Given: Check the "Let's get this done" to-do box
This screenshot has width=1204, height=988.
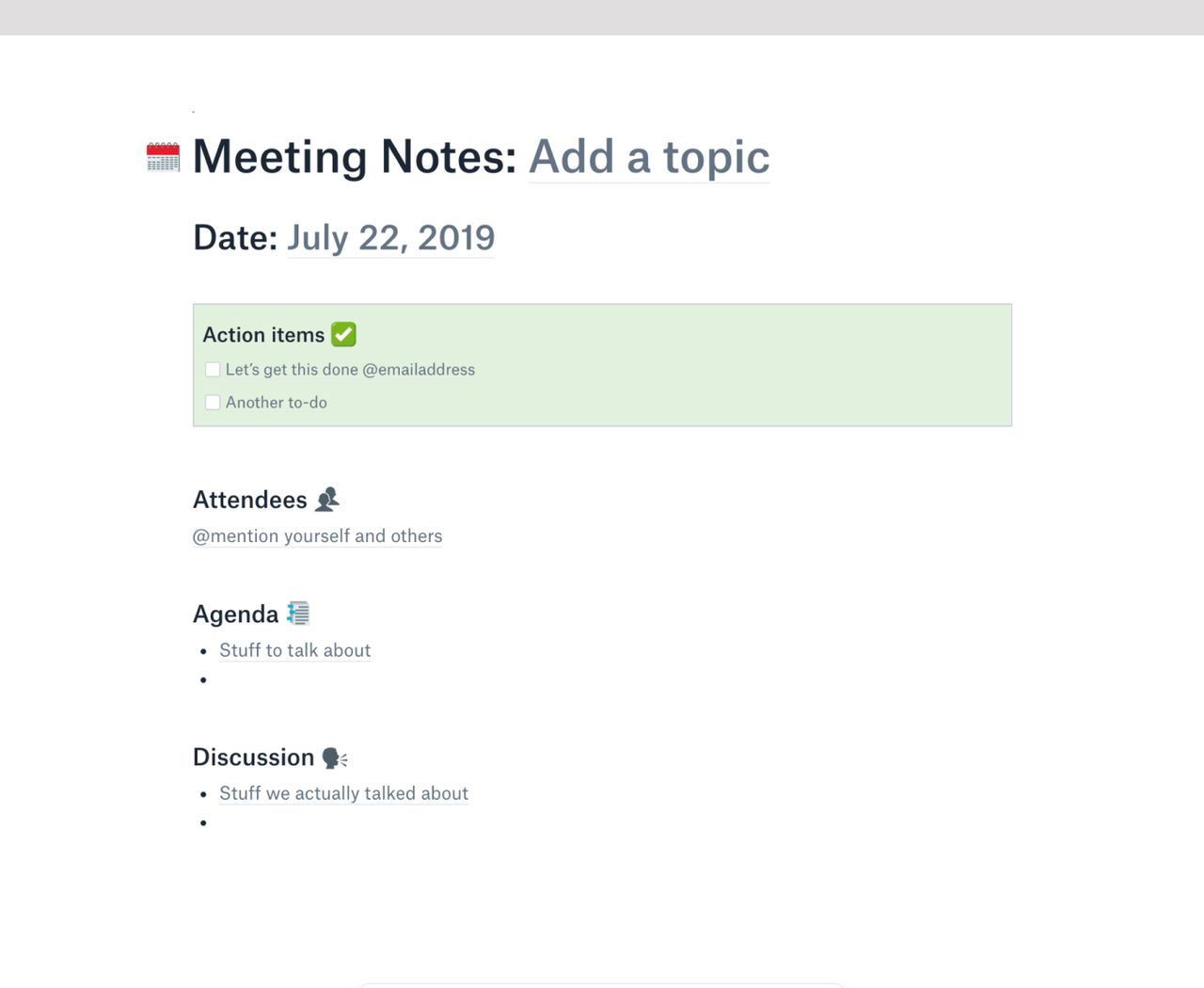Looking at the screenshot, I should pyautogui.click(x=213, y=369).
